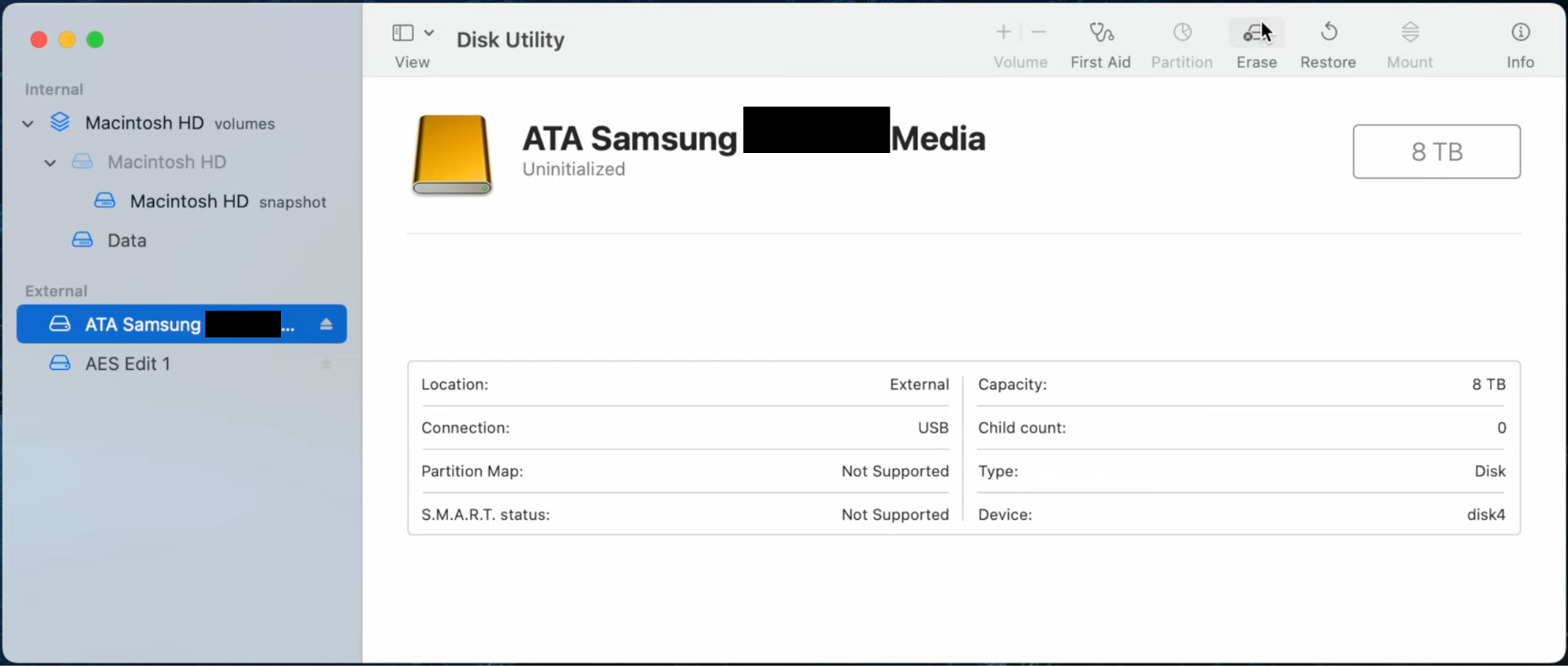The width and height of the screenshot is (1568, 666).
Task: Click the Child count value "0"
Action: point(1501,427)
